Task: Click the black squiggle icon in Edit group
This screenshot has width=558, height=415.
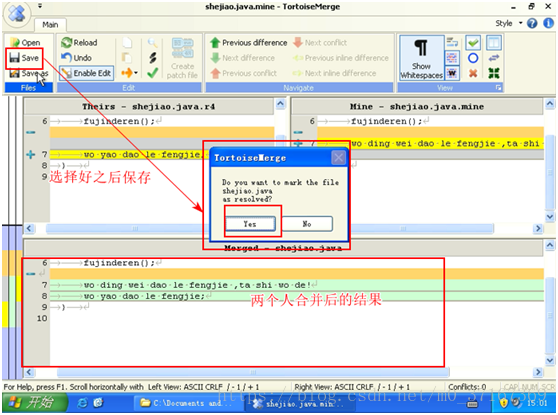Action: (153, 58)
